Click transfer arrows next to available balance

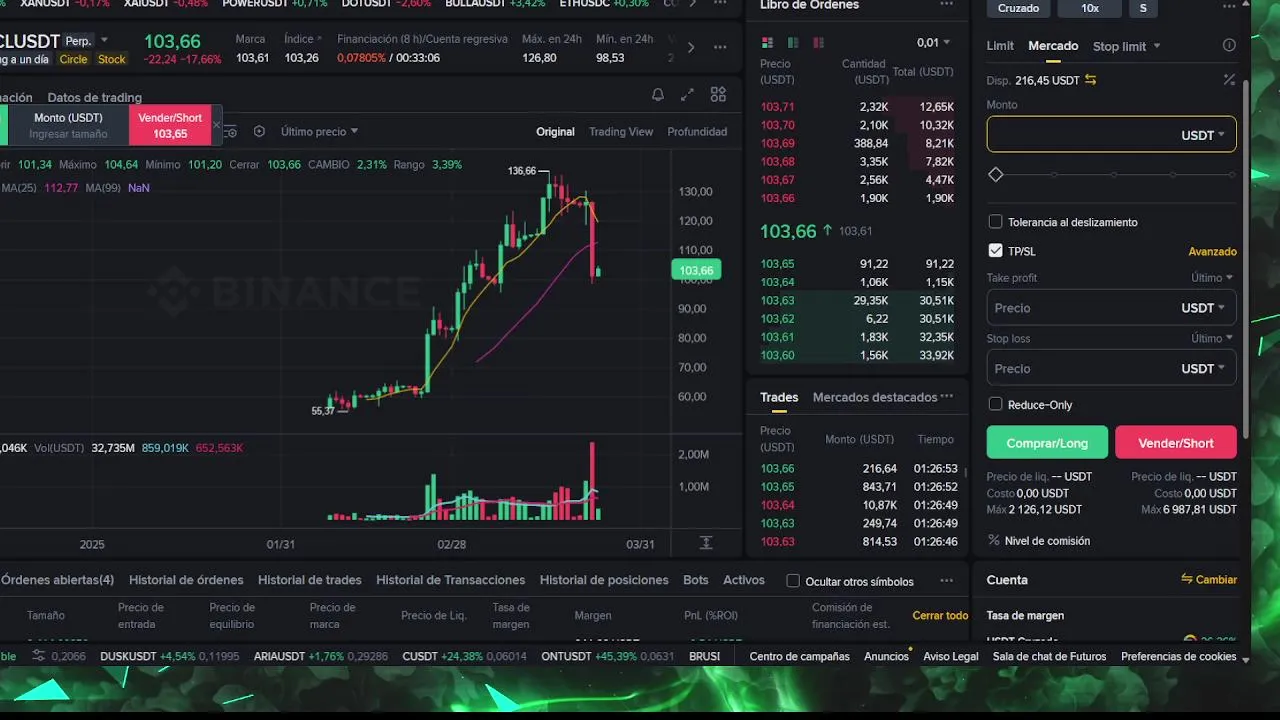tap(1091, 80)
